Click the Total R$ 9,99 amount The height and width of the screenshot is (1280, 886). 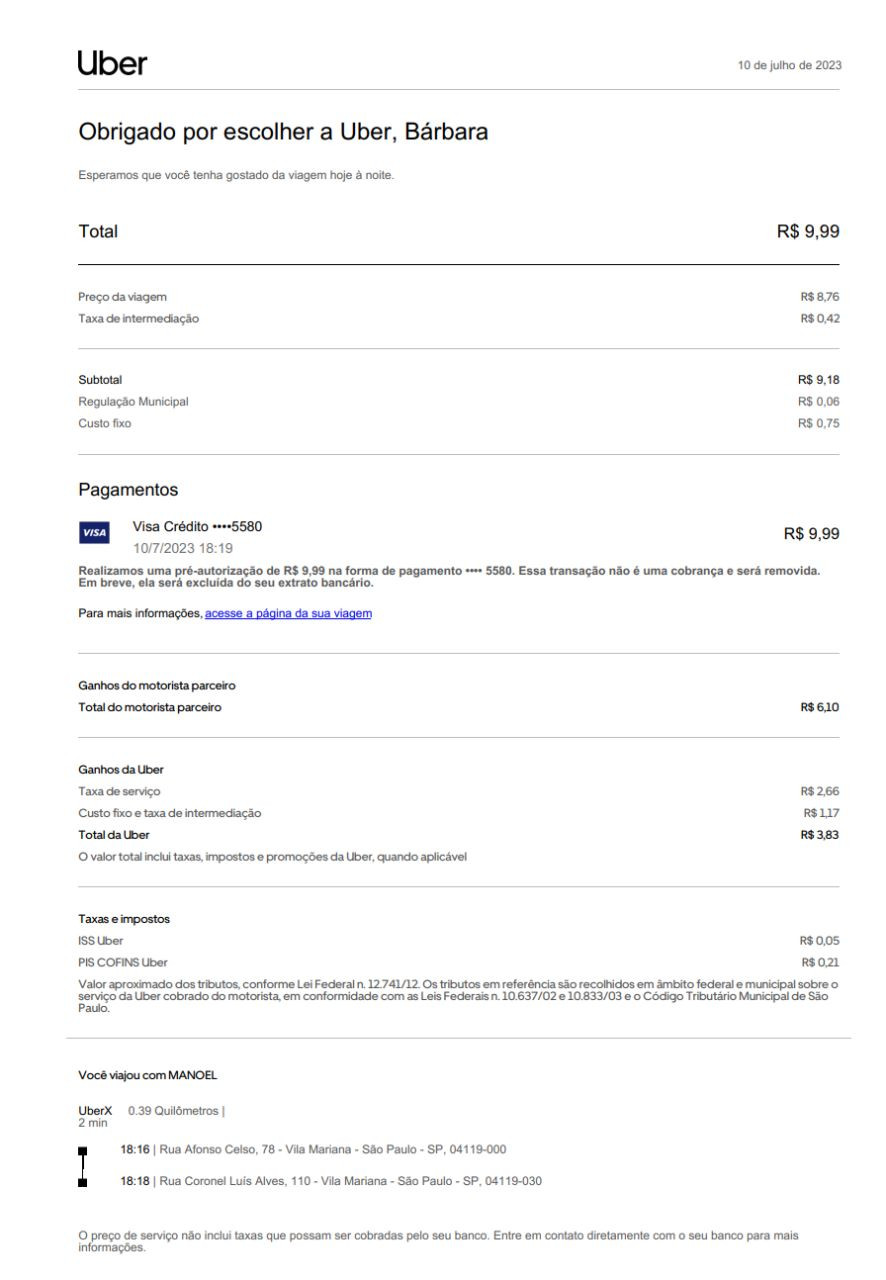[807, 232]
